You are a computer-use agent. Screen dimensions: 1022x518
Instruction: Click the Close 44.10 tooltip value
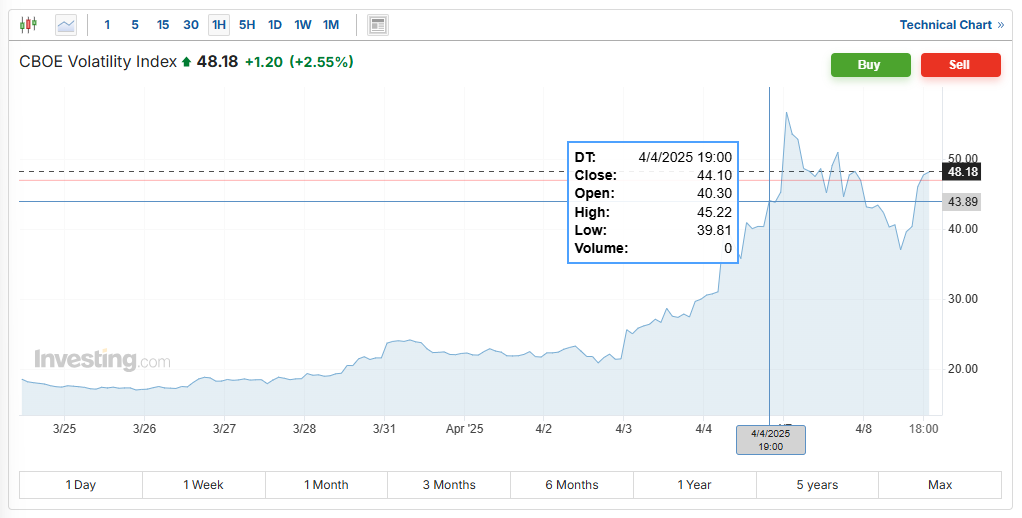[714, 175]
